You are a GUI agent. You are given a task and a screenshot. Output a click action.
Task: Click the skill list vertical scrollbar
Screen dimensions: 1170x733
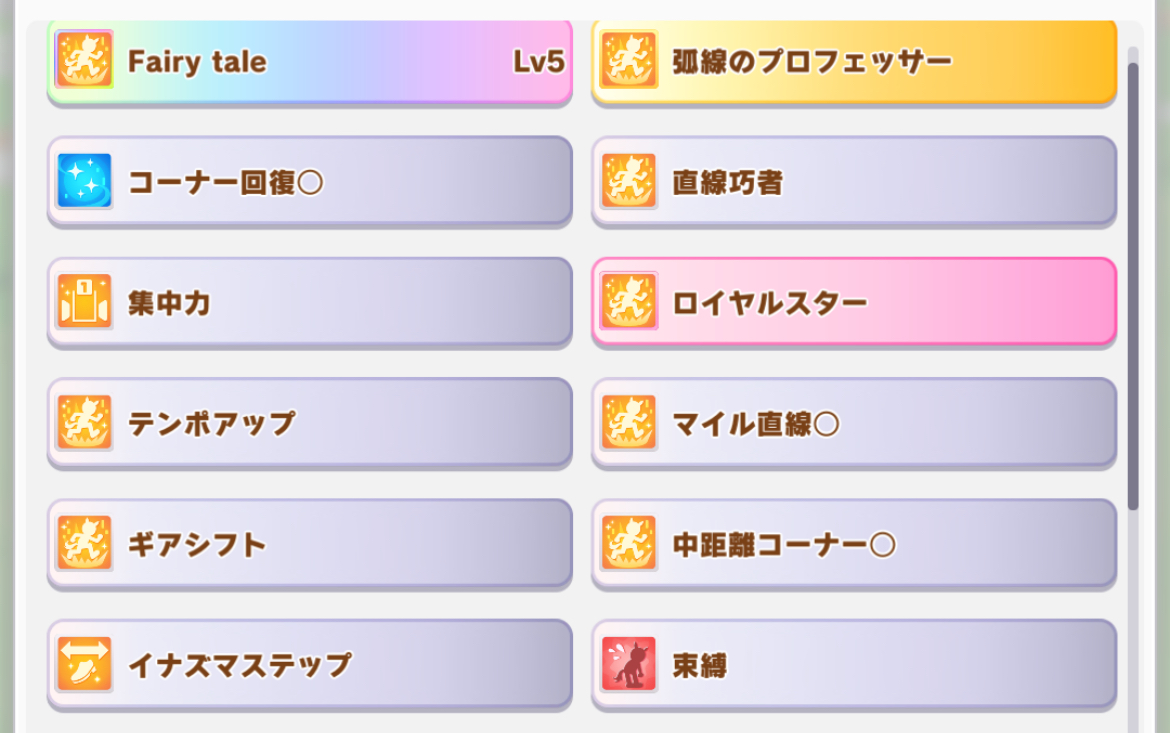pyautogui.click(x=1133, y=285)
